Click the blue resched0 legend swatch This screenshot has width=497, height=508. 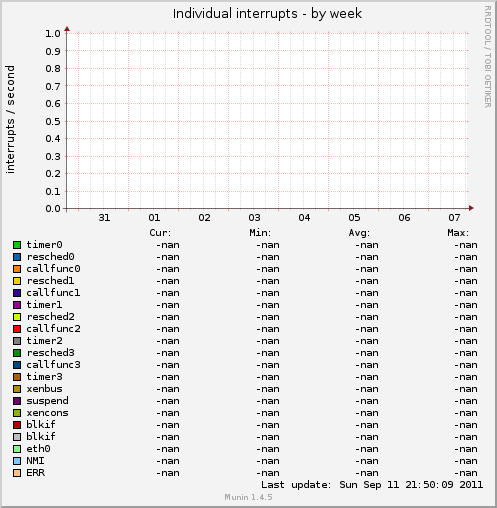click(x=17, y=257)
